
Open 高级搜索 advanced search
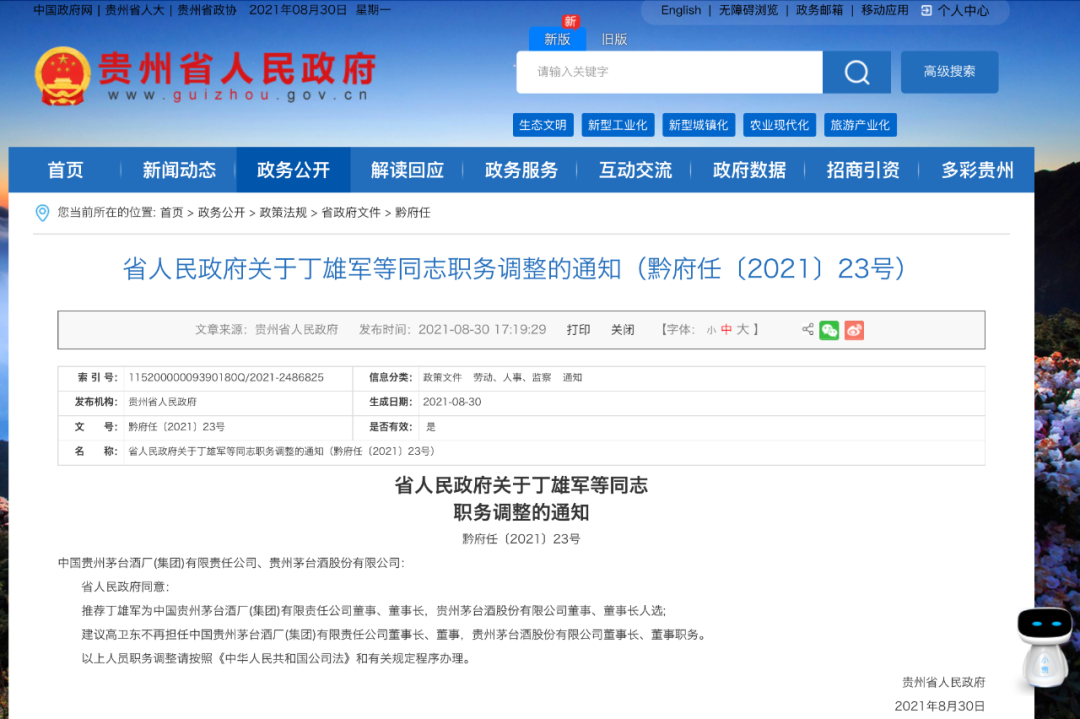point(948,72)
